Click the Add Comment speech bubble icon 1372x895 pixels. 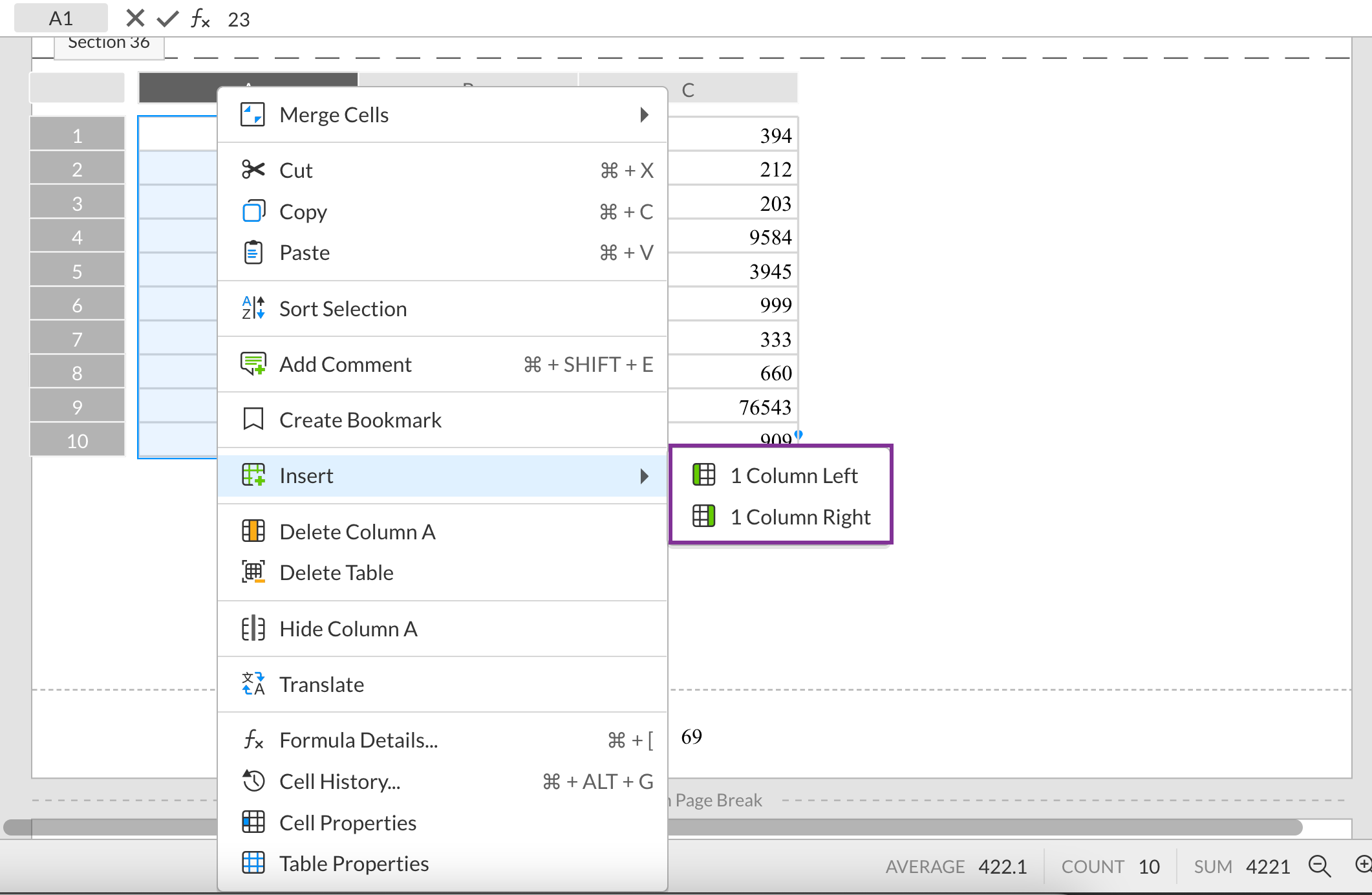click(253, 364)
